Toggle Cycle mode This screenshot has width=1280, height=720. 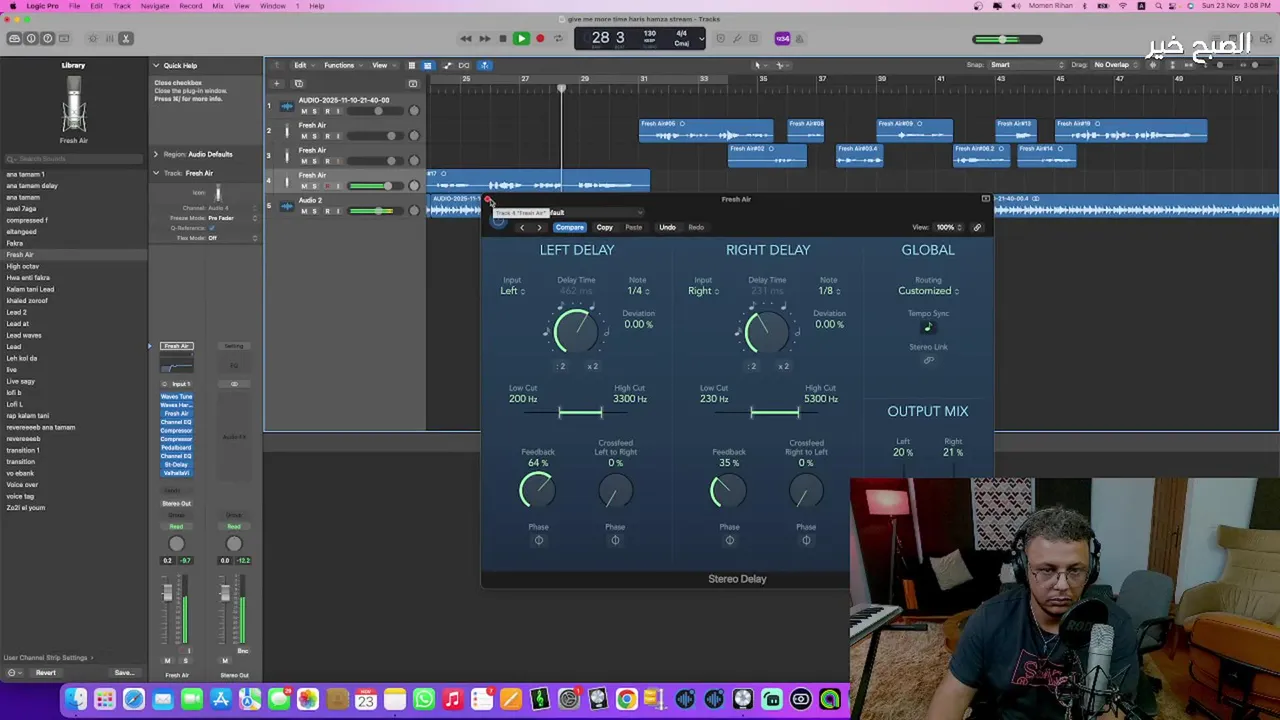(558, 38)
